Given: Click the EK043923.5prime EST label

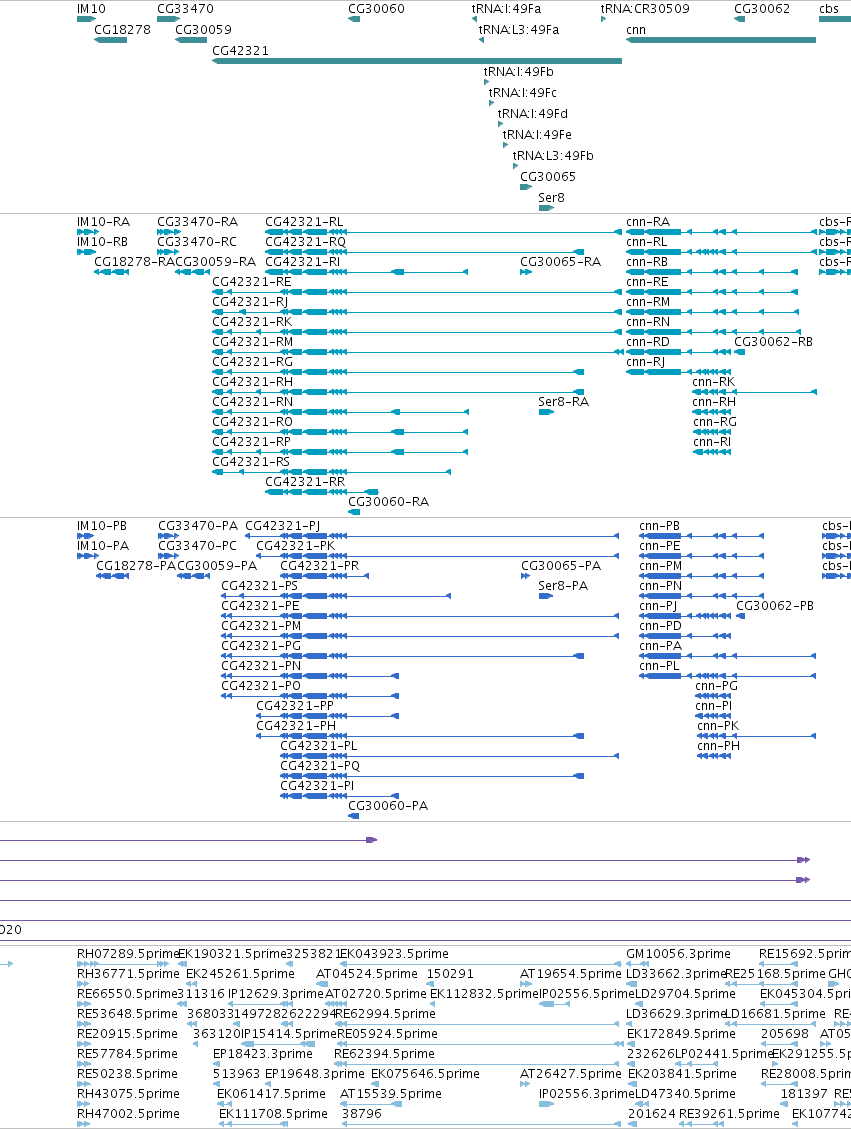Looking at the screenshot, I should point(394,953).
